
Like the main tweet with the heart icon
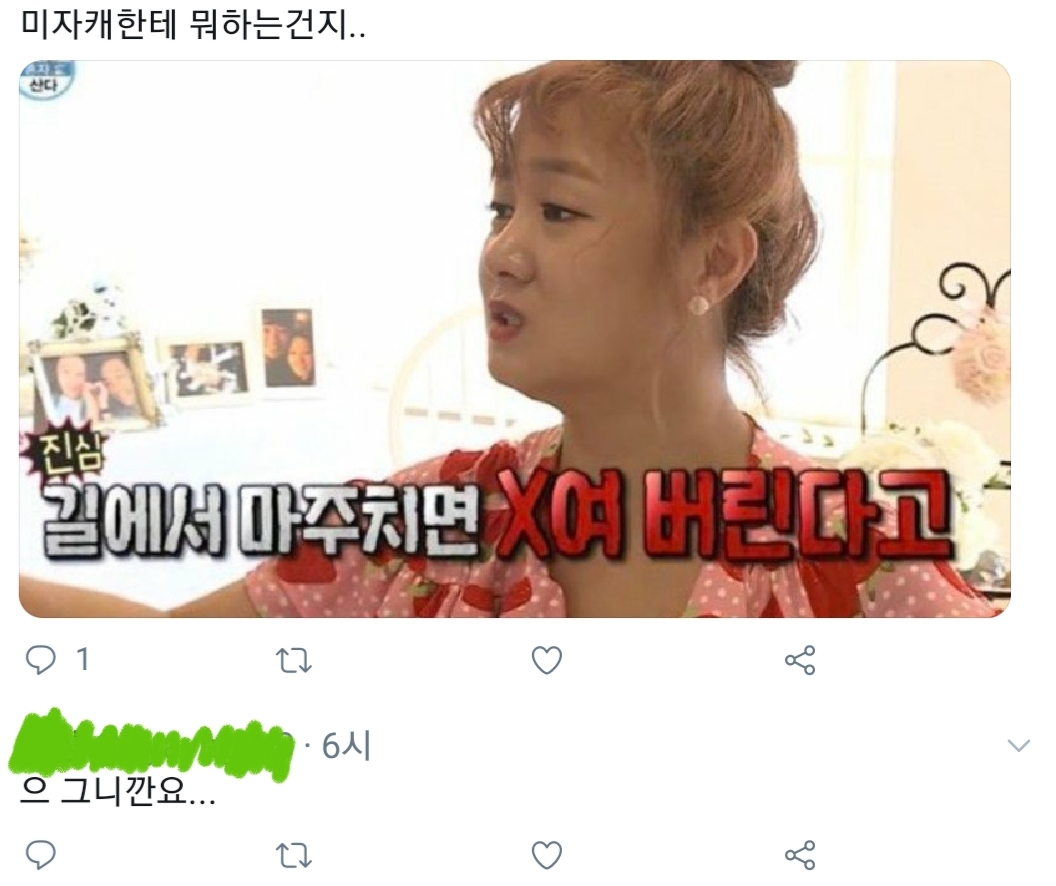[547, 660]
